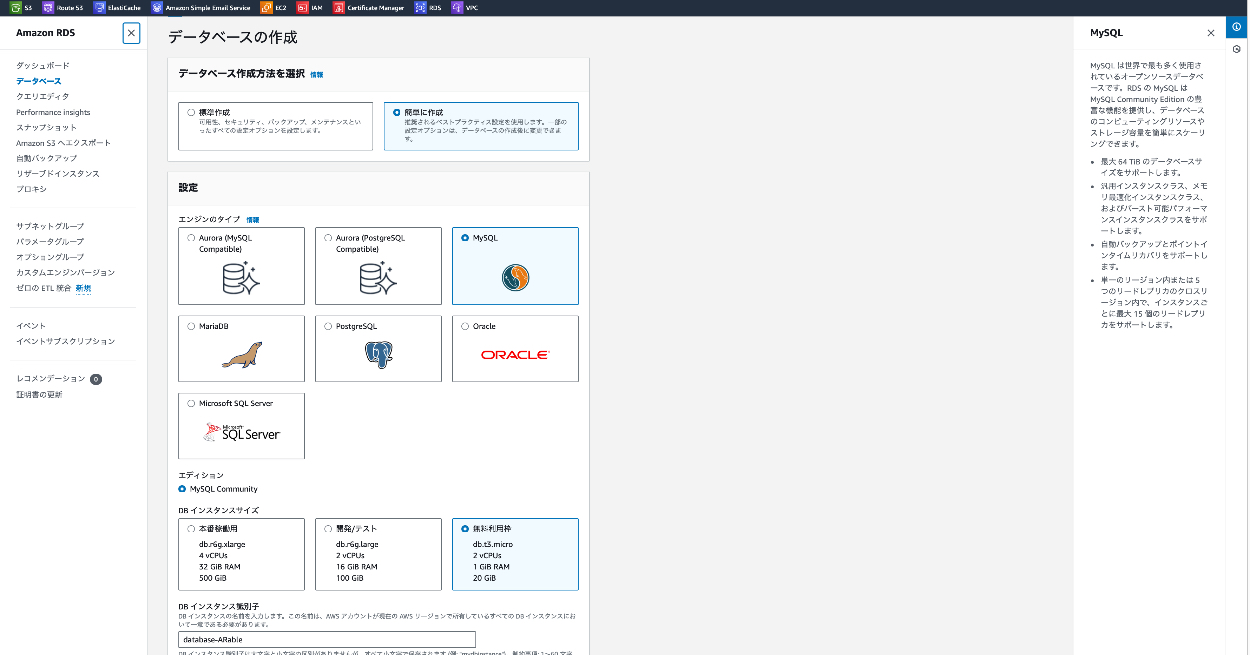Open Certificate Manager from the top bar
The height and width of the screenshot is (655, 1250).
(339, 7)
